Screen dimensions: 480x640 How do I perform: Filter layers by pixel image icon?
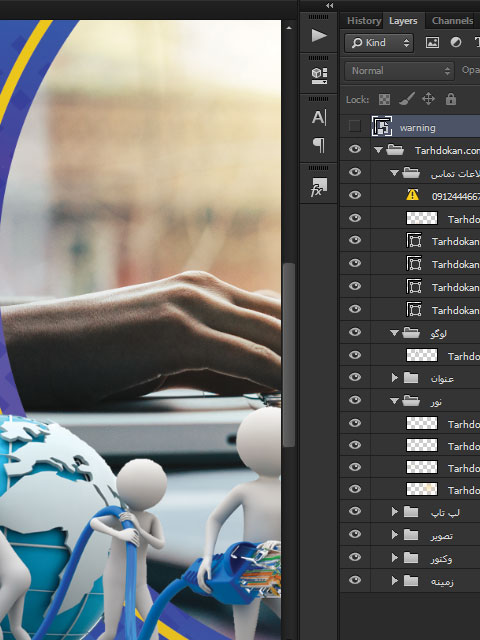(432, 42)
